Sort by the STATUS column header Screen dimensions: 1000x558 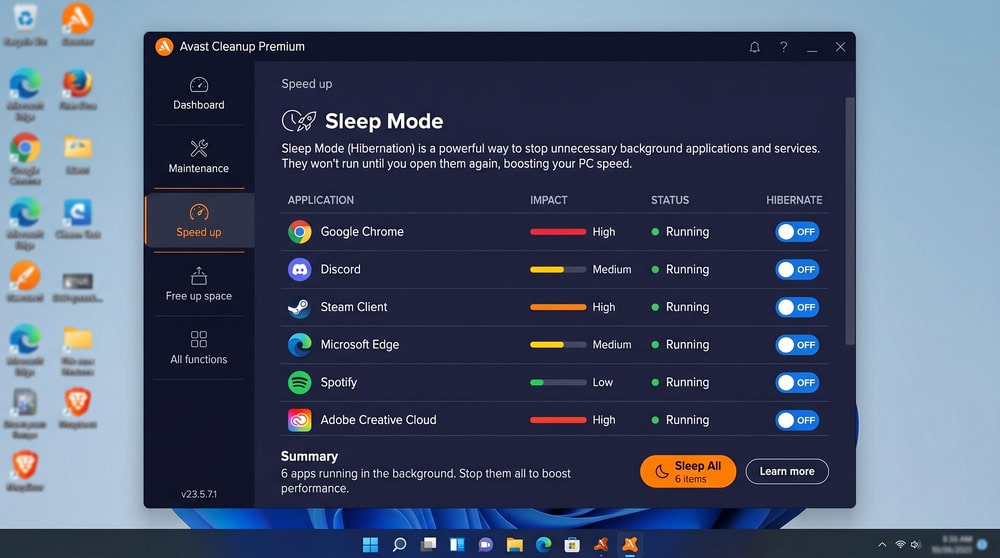670,200
